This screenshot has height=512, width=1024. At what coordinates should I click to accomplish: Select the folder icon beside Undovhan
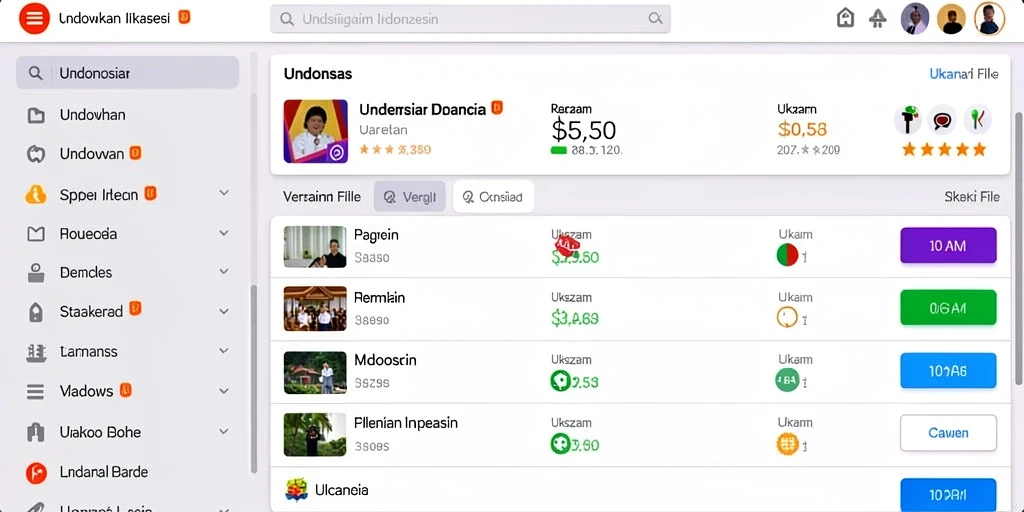pos(36,116)
